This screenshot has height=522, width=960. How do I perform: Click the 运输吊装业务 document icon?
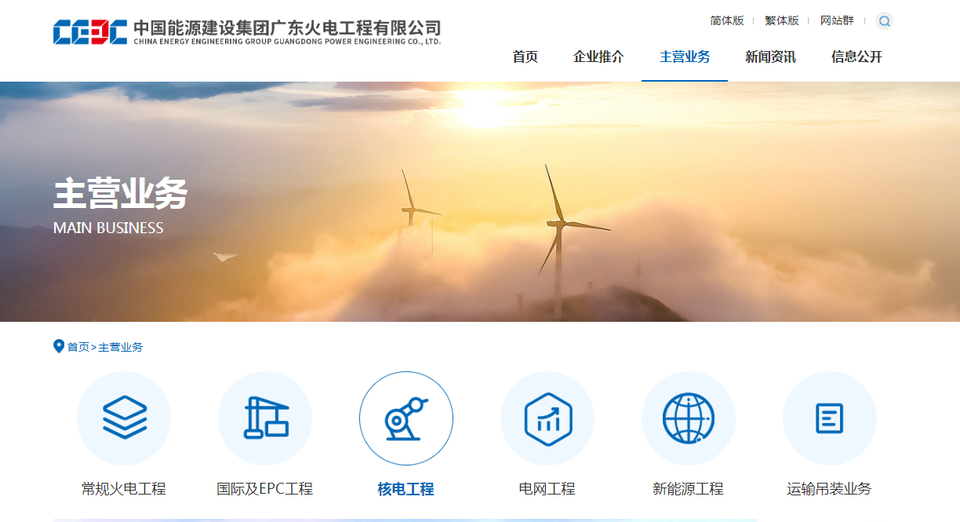tap(830, 419)
